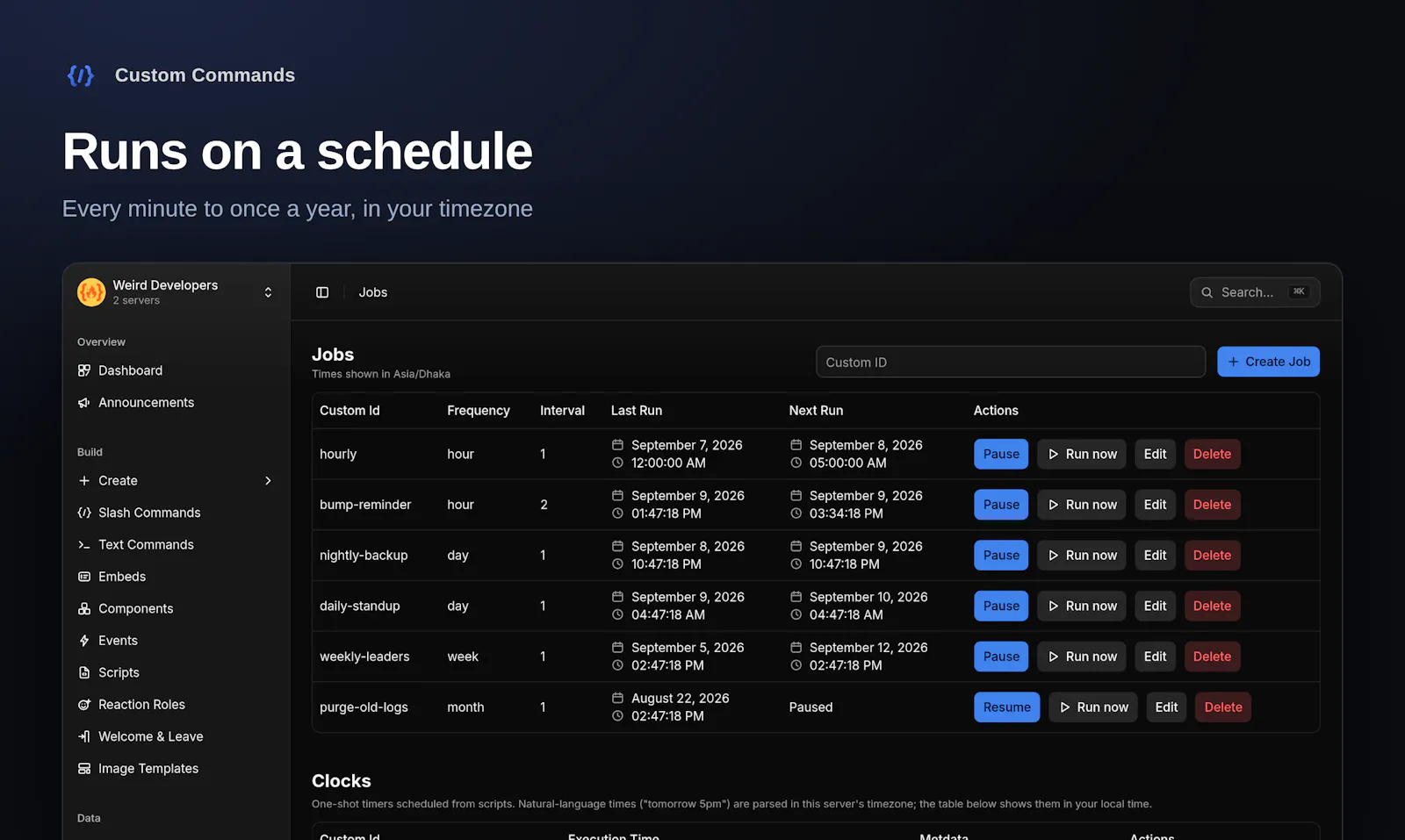This screenshot has width=1405, height=840.
Task: Run weekly-leaders job now
Action: coord(1082,657)
